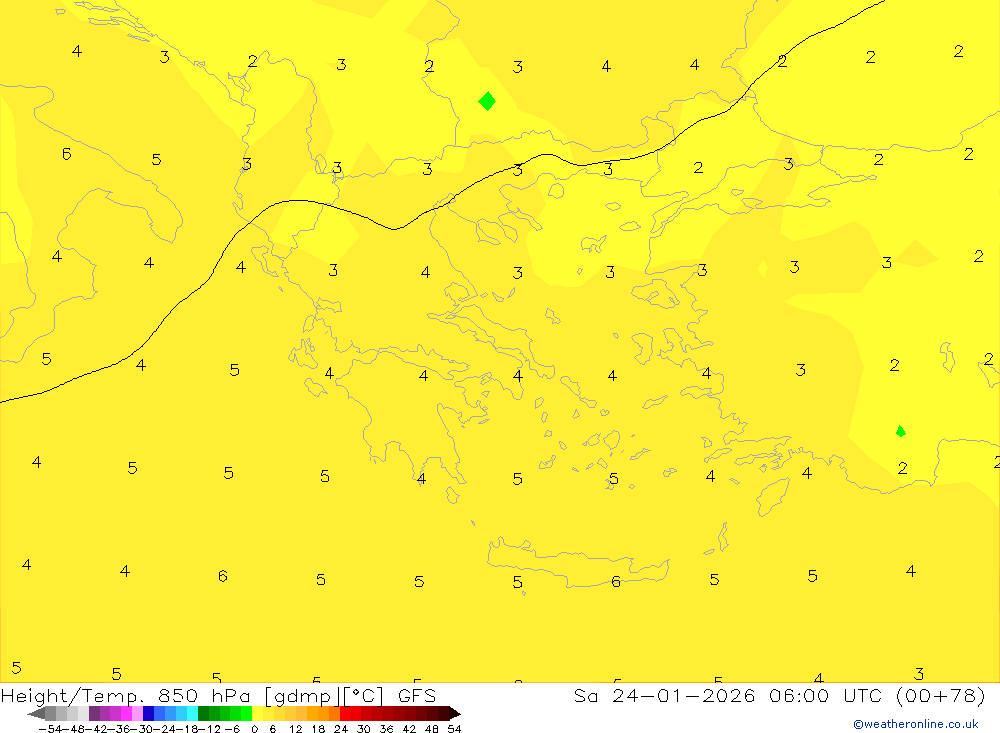Pick the dark purple swatch in color scale

94,714
